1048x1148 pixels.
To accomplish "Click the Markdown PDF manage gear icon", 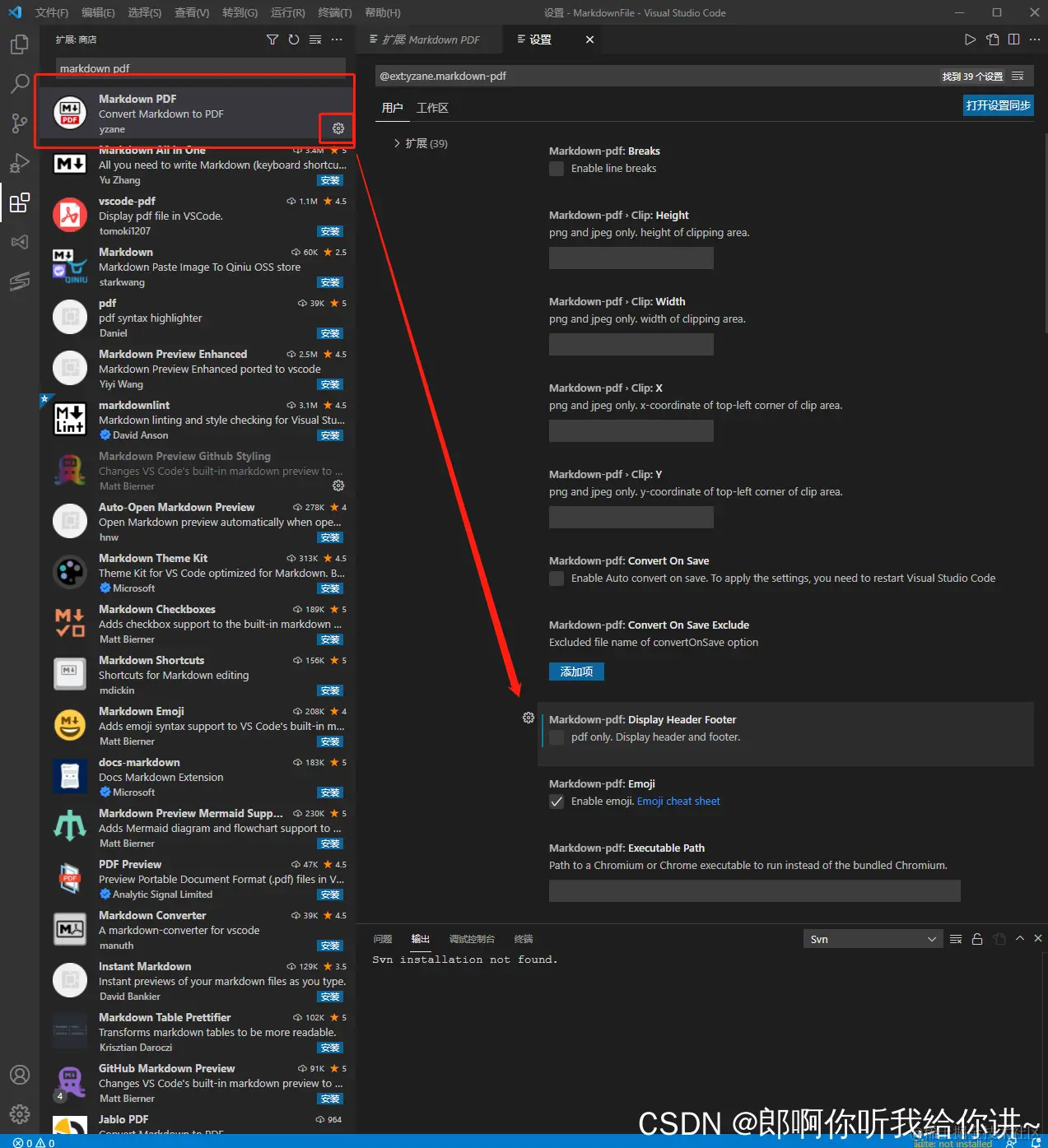I will coord(338,128).
